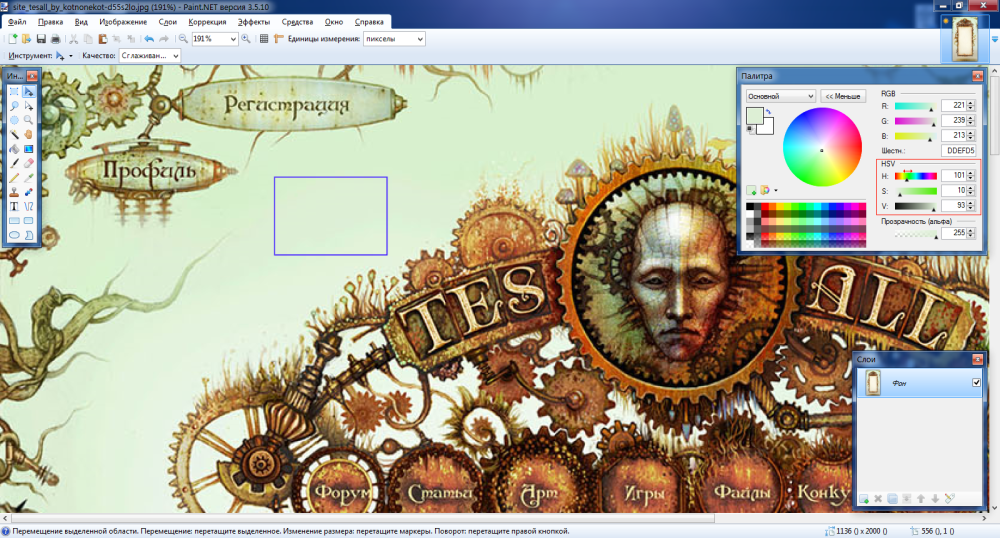Click the Print toolbar icon

[x=55, y=39]
